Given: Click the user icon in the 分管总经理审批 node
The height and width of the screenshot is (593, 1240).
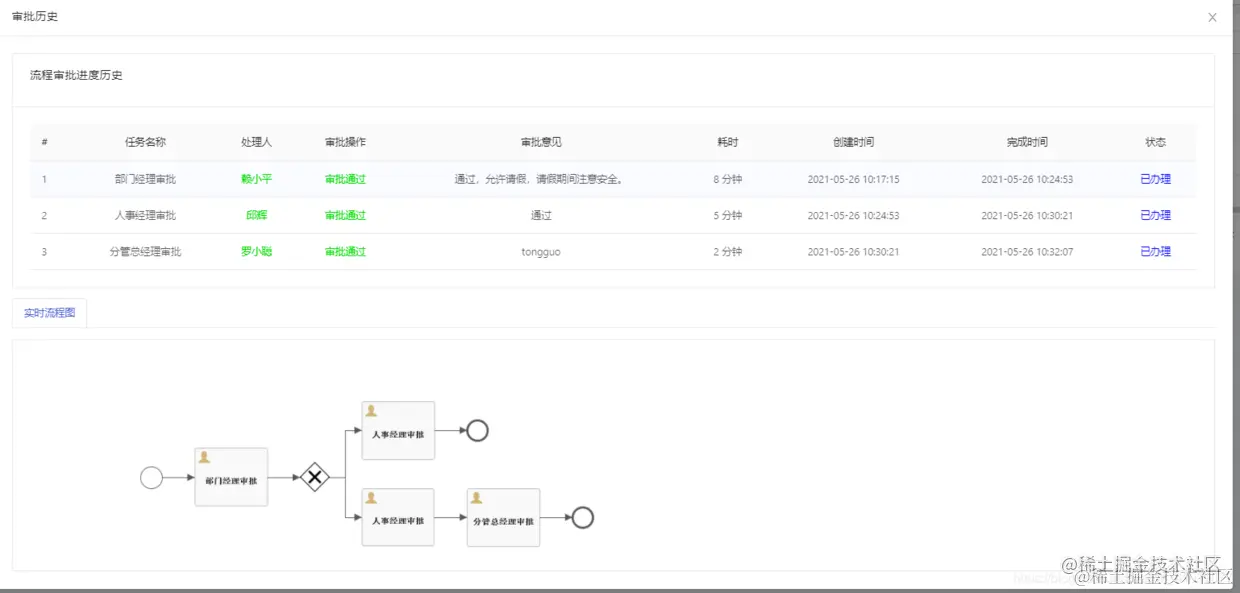Looking at the screenshot, I should click(476, 498).
